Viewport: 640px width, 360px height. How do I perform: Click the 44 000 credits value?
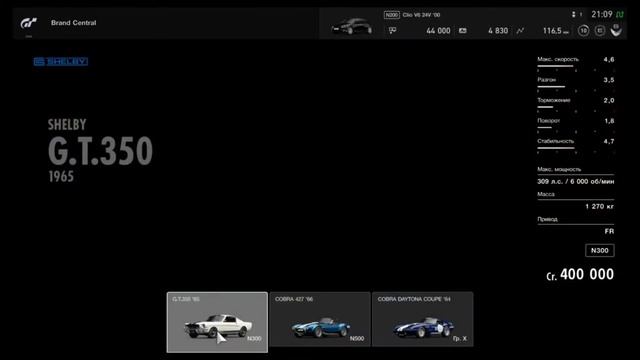(x=438, y=31)
